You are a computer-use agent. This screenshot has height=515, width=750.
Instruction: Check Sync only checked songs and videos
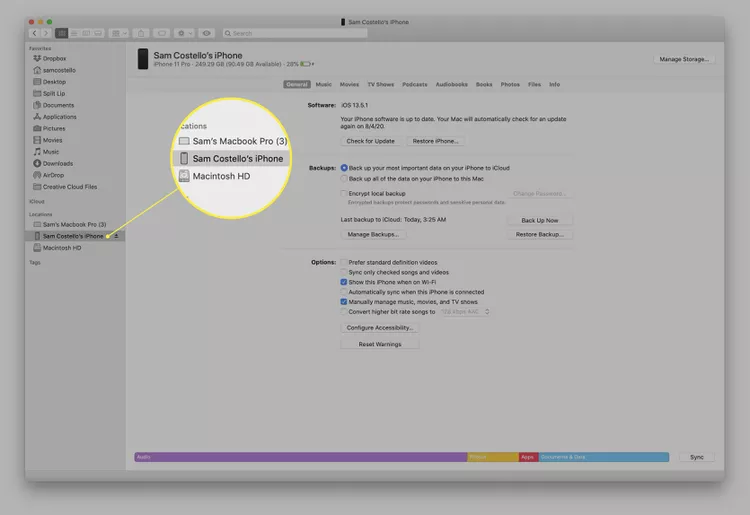(343, 272)
